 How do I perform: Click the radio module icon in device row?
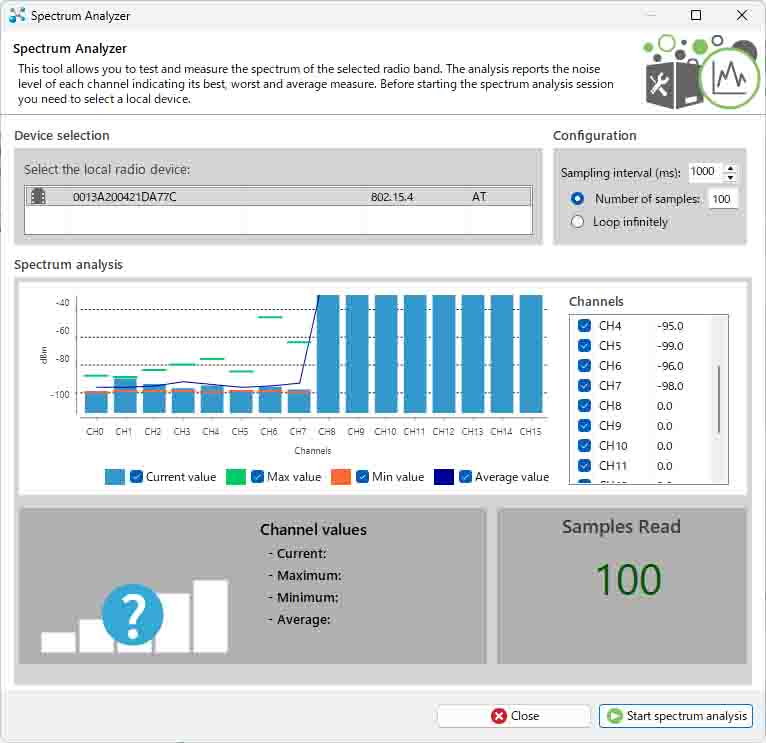coord(38,197)
